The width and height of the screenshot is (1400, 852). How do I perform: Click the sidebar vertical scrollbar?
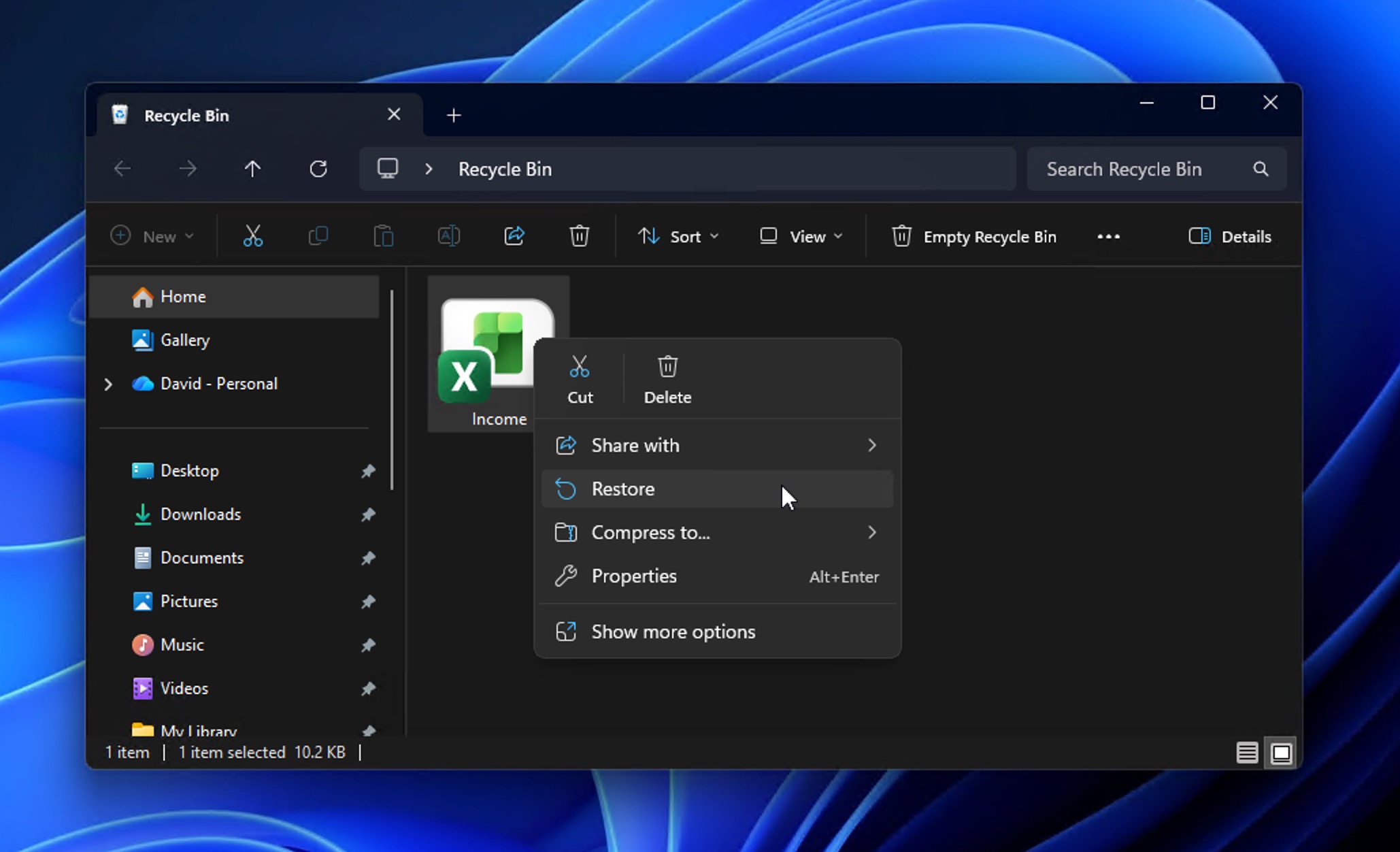[x=391, y=389]
